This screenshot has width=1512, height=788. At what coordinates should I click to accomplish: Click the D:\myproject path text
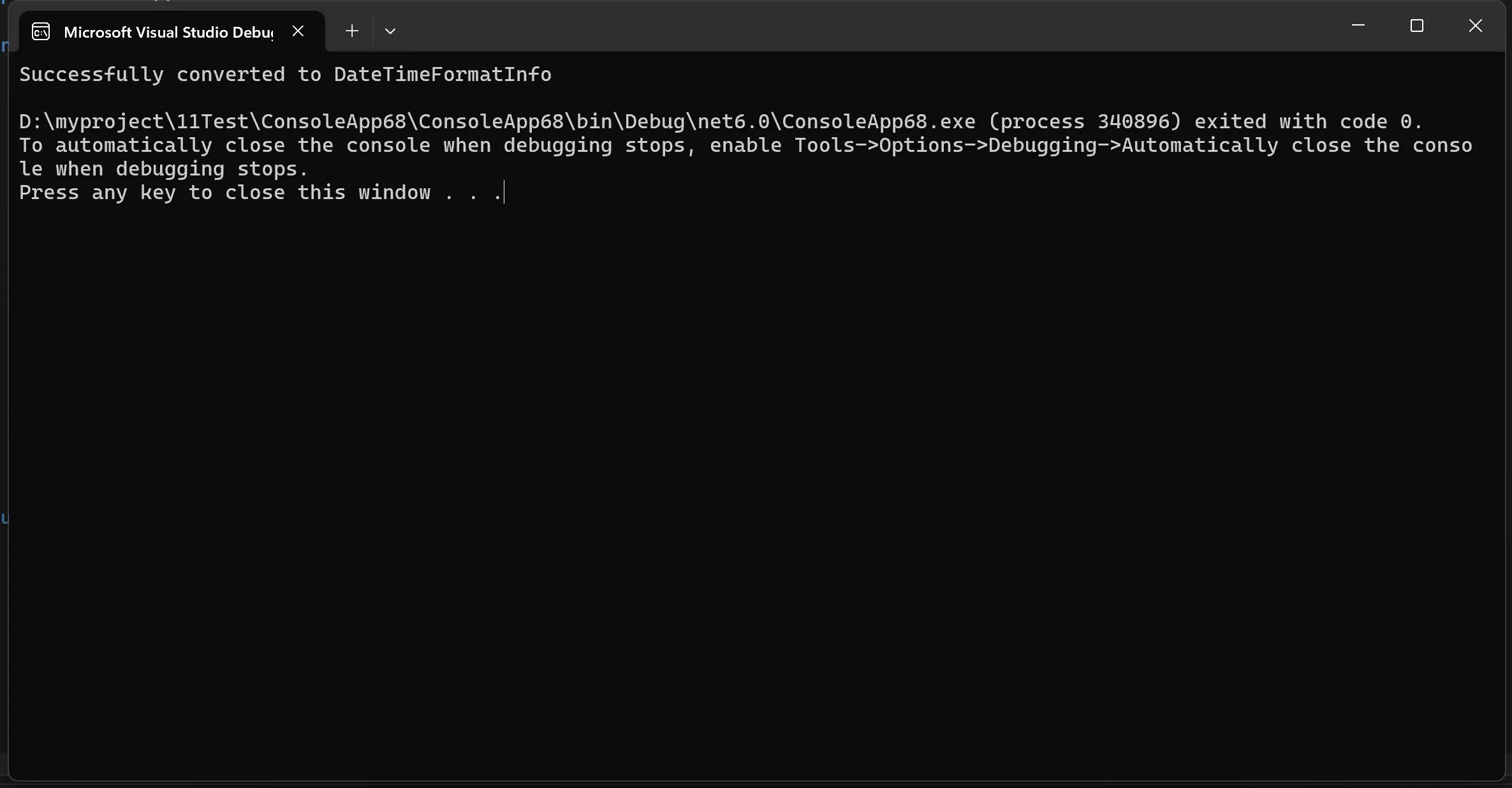[x=96, y=122]
